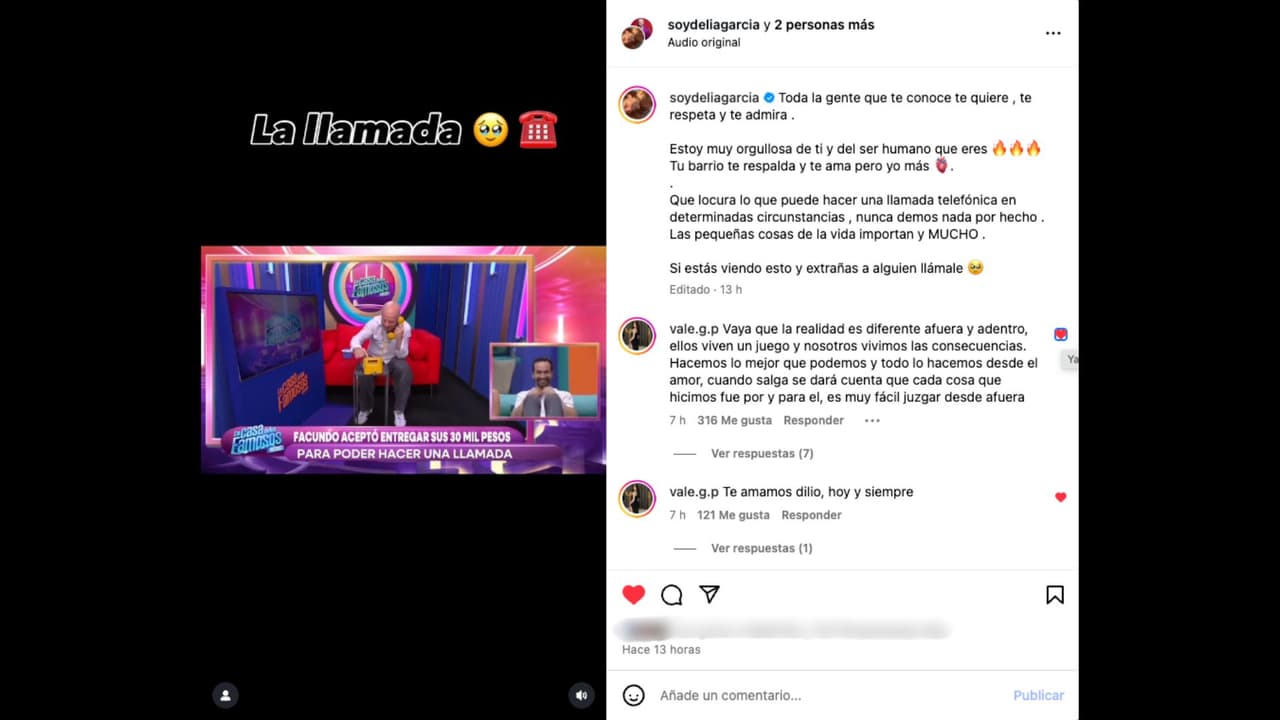Play or pause the La llamada video
Image resolution: width=1280 pixels, height=720 pixels.
tap(403, 360)
